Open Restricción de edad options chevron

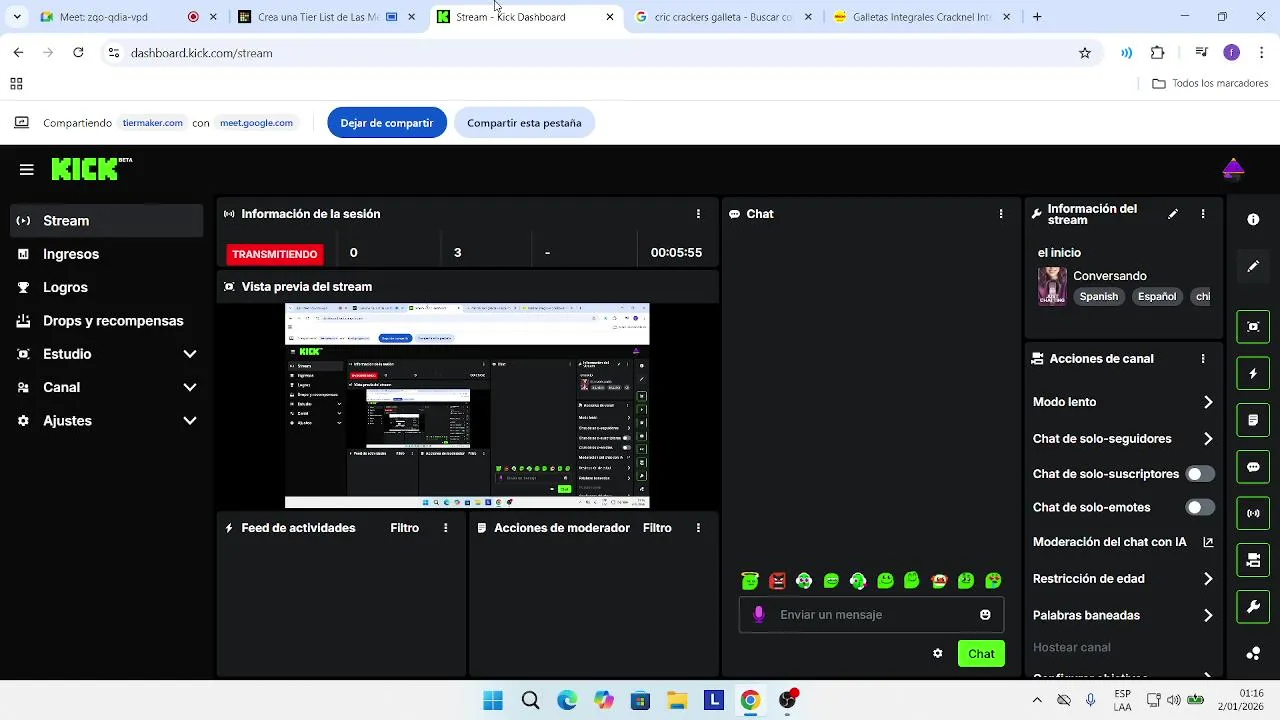1208,579
